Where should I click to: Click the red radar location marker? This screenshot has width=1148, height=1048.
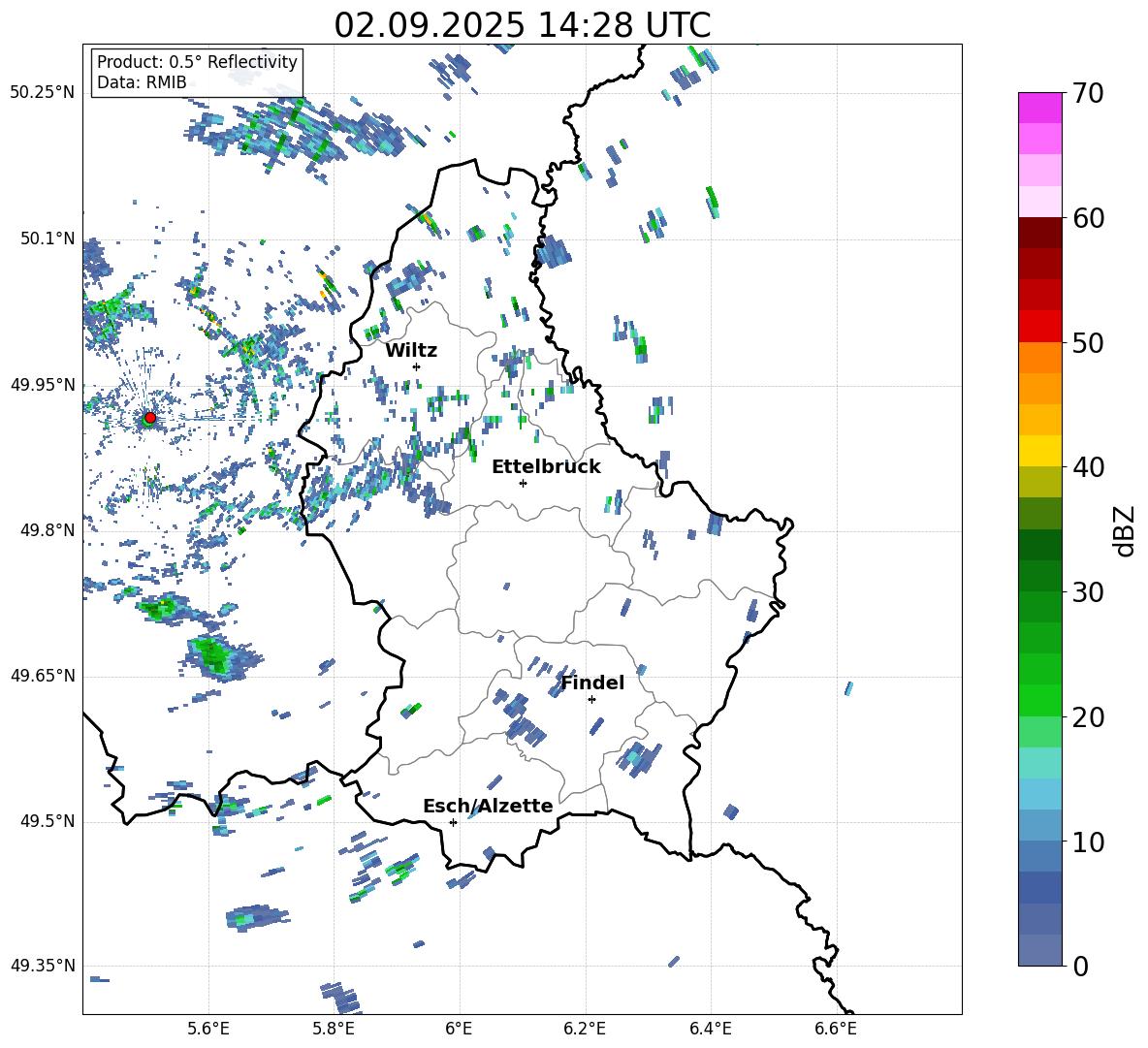tap(150, 418)
